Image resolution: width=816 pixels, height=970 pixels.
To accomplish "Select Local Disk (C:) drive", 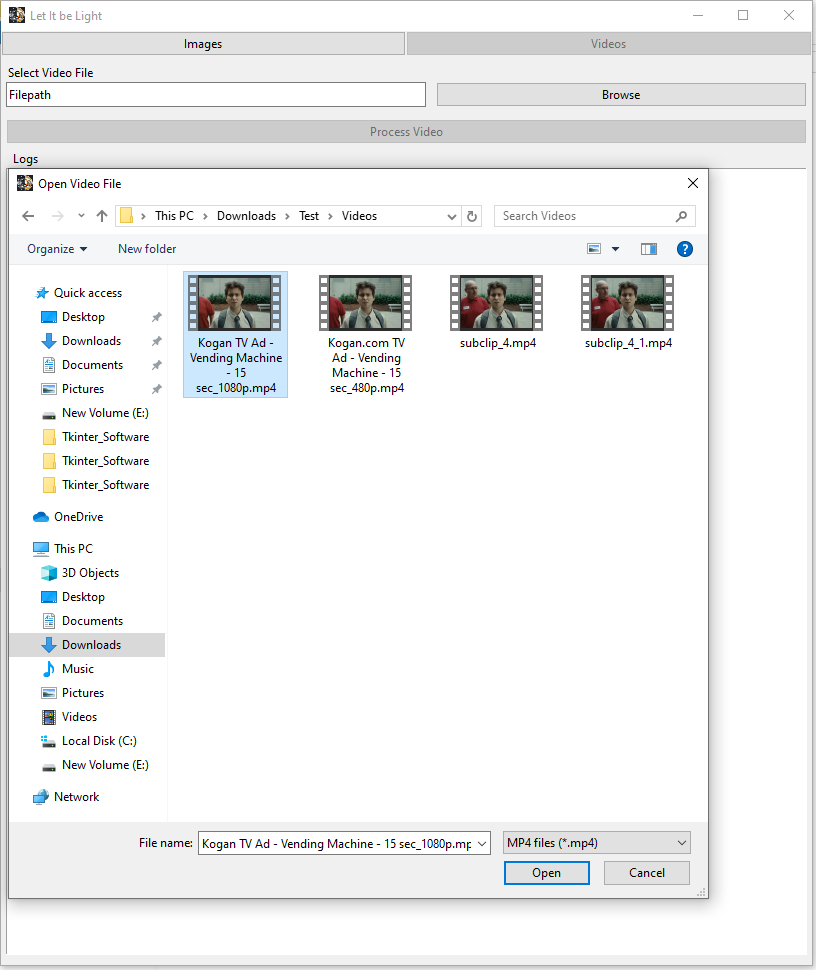I will pyautogui.click(x=98, y=741).
